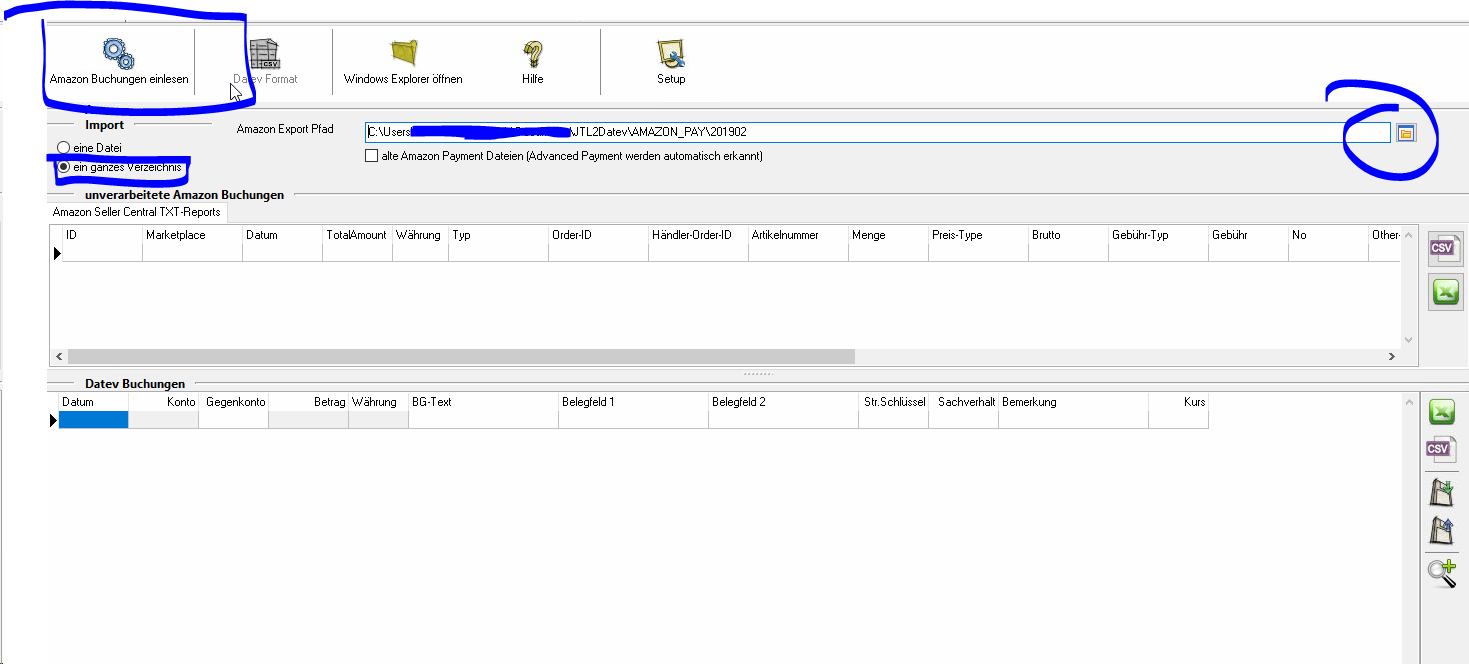The image size is (1469, 664).
Task: Click the Gebühr column header
Action: click(1249, 235)
